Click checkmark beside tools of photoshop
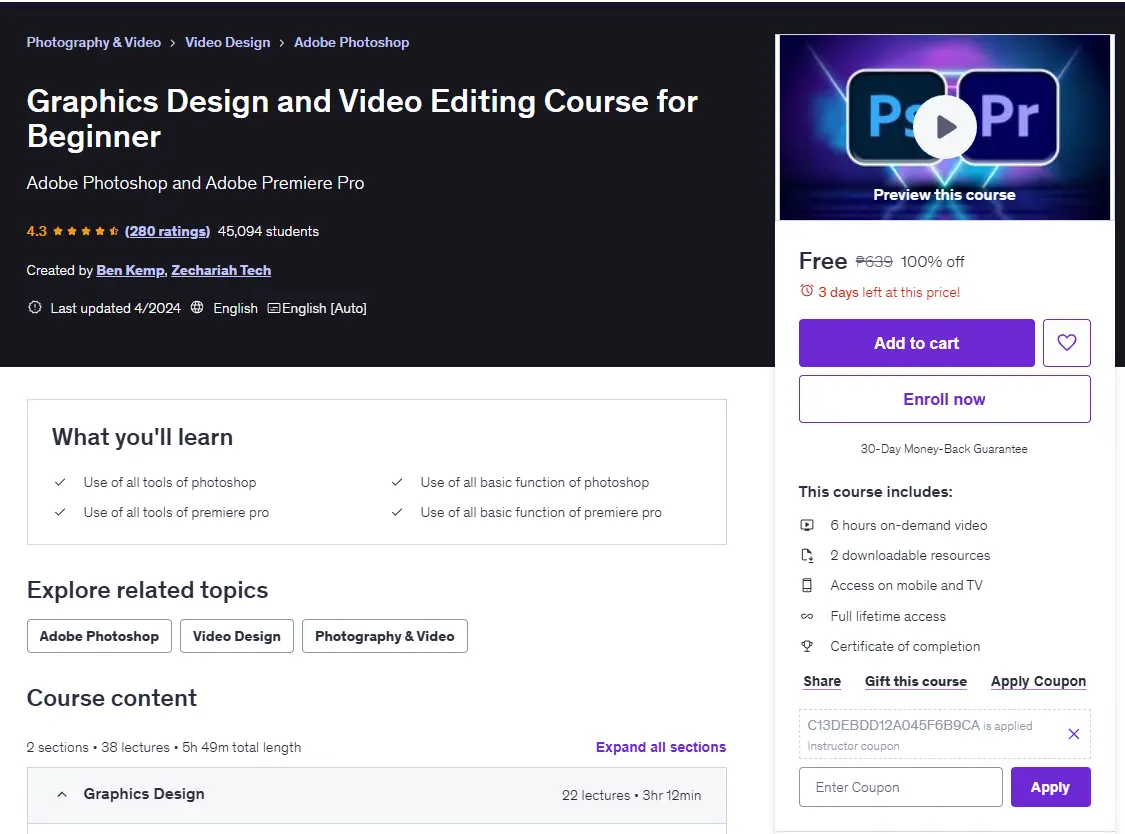 pos(60,482)
